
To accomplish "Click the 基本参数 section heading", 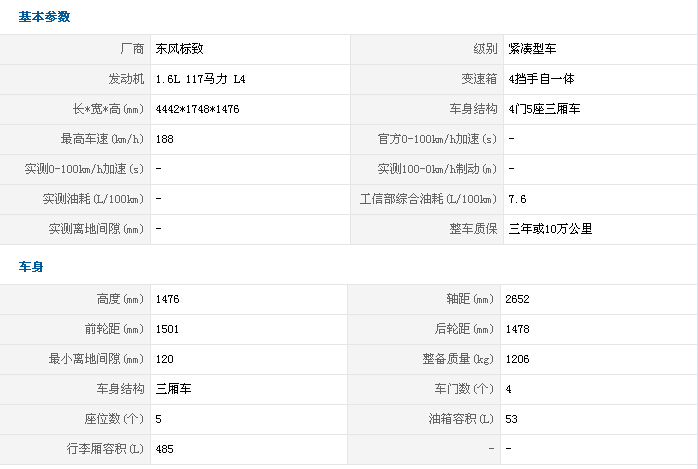I will (44, 17).
